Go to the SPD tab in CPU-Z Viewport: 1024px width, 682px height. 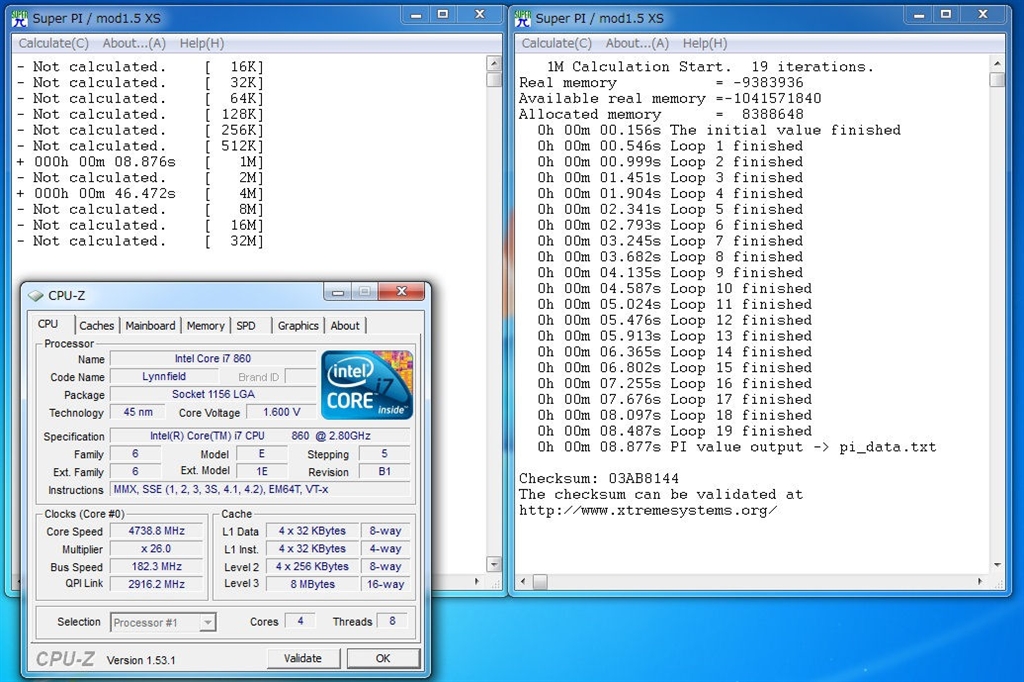[x=246, y=326]
